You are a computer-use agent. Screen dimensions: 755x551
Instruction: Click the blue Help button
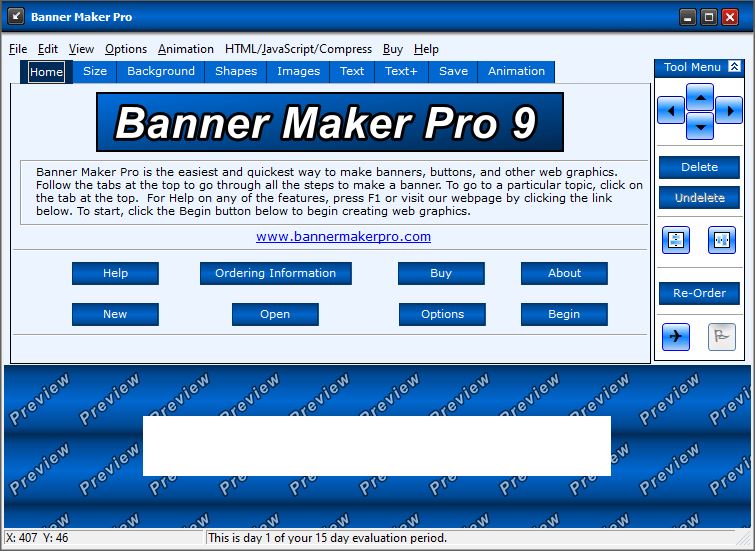[115, 273]
